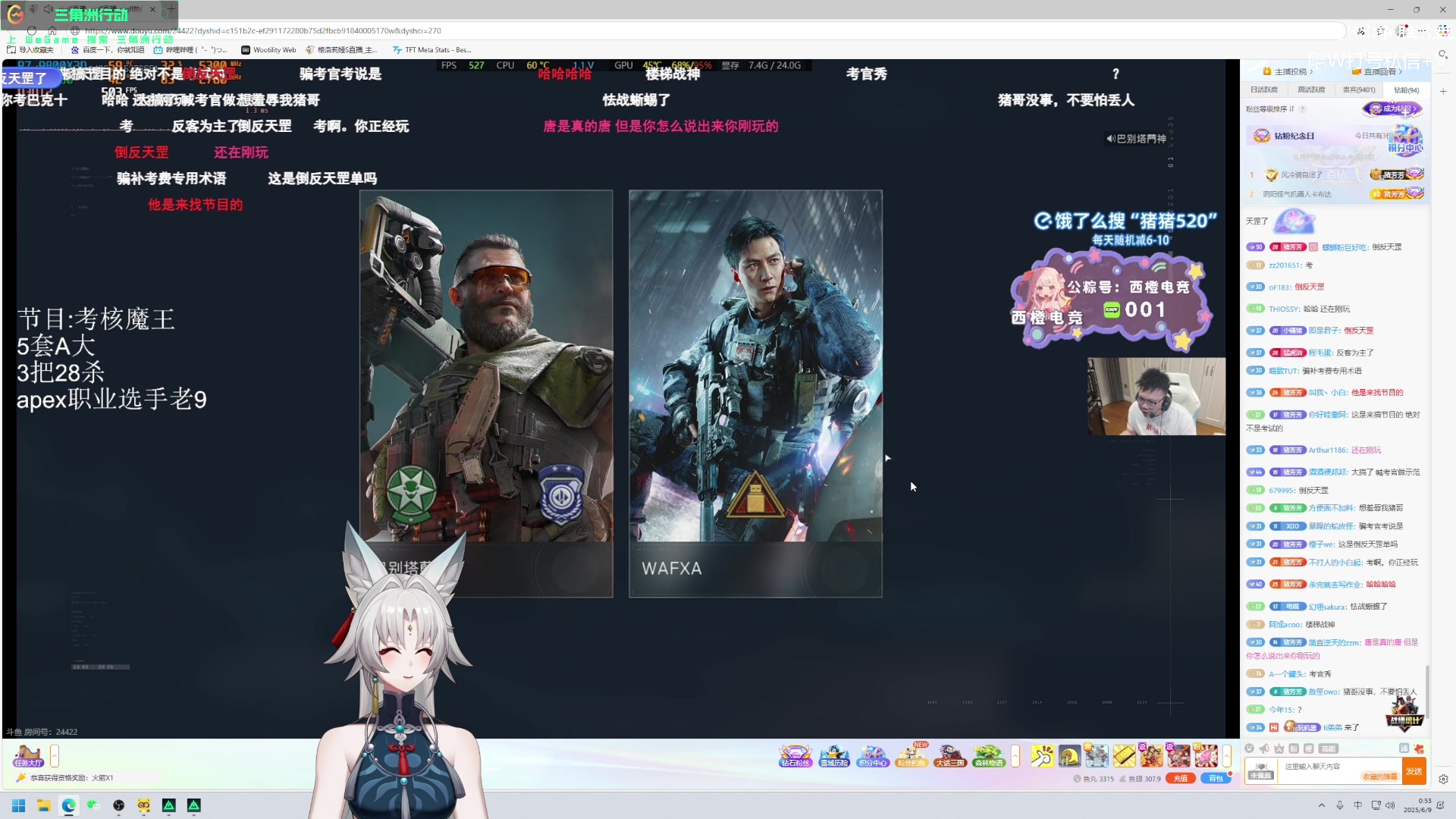This screenshot has width=1456, height=819.
Task: Open the 雪域历险 activity icon
Action: tap(834, 756)
